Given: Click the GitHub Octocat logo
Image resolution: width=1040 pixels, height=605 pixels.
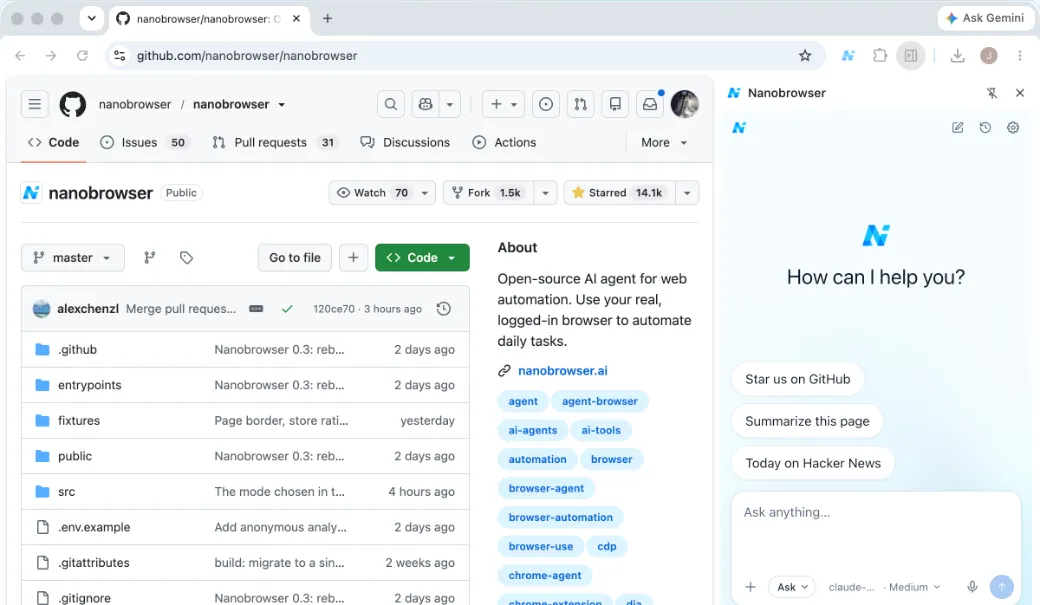Looking at the screenshot, I should pos(73,104).
